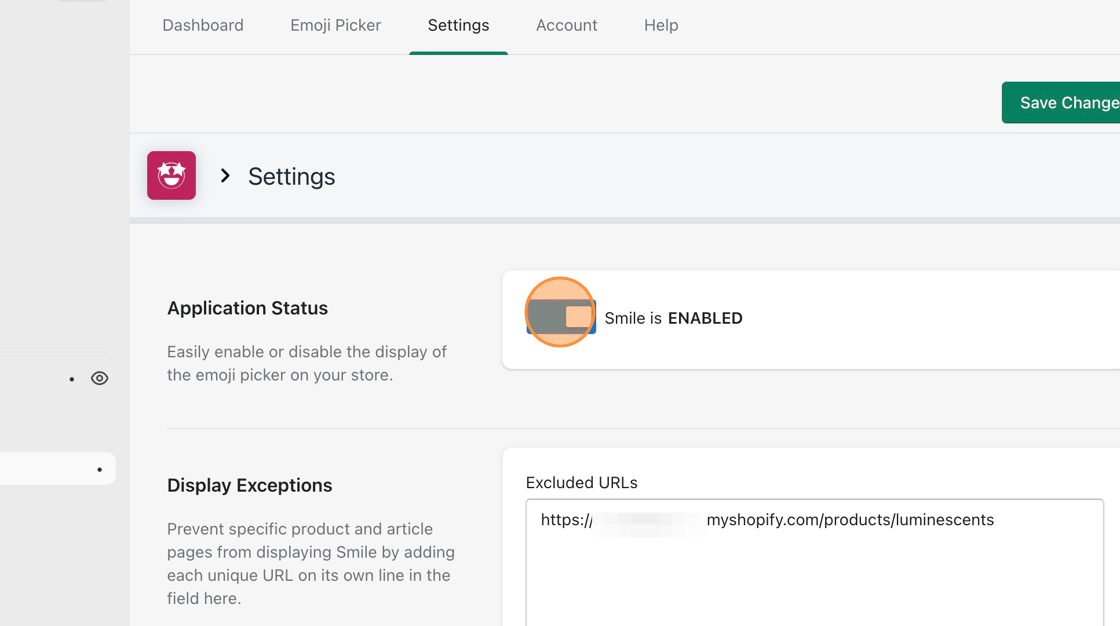
Task: Click the Display Exceptions section heading
Action: click(249, 485)
